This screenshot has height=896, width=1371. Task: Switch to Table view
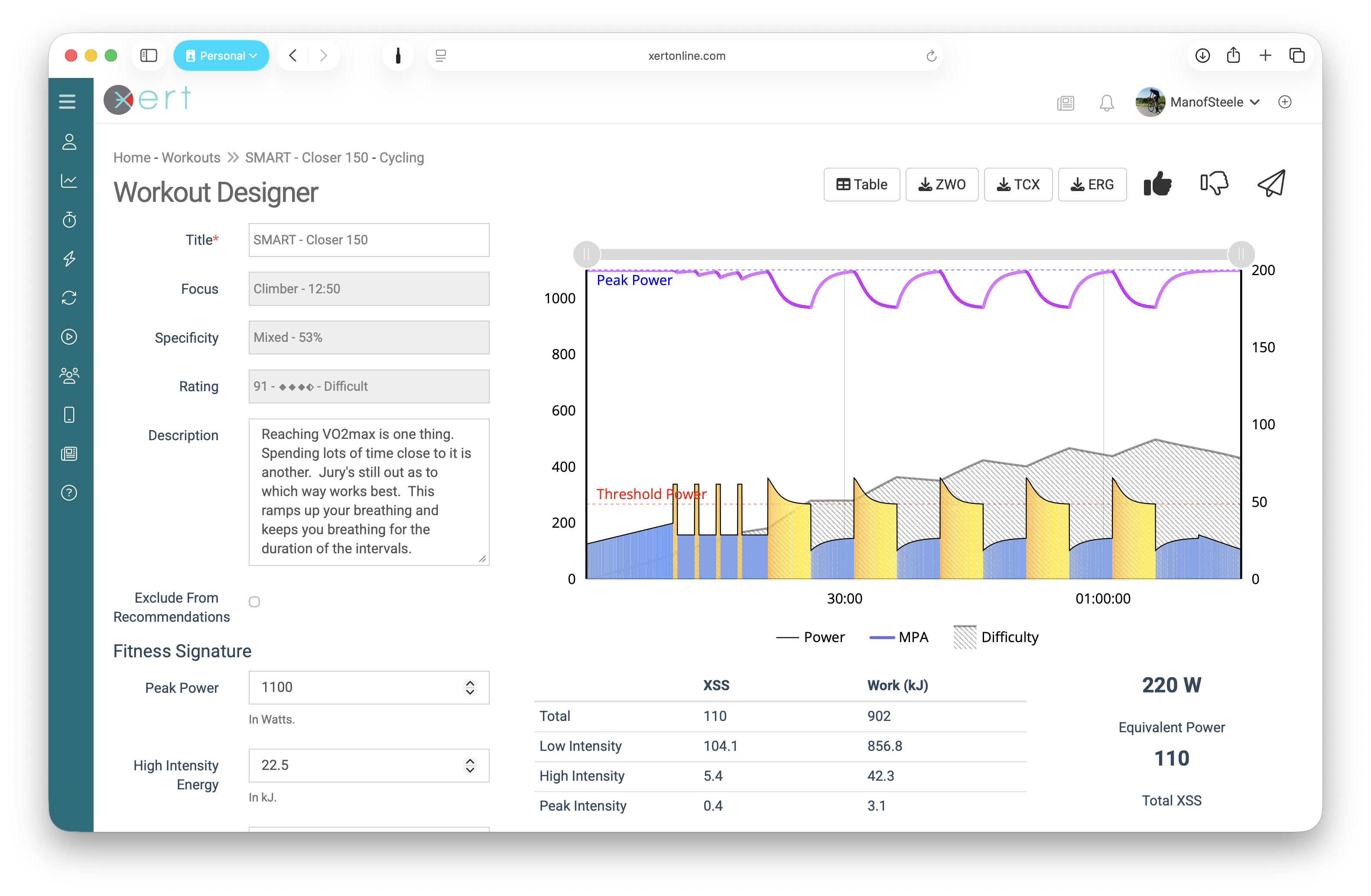(x=861, y=184)
